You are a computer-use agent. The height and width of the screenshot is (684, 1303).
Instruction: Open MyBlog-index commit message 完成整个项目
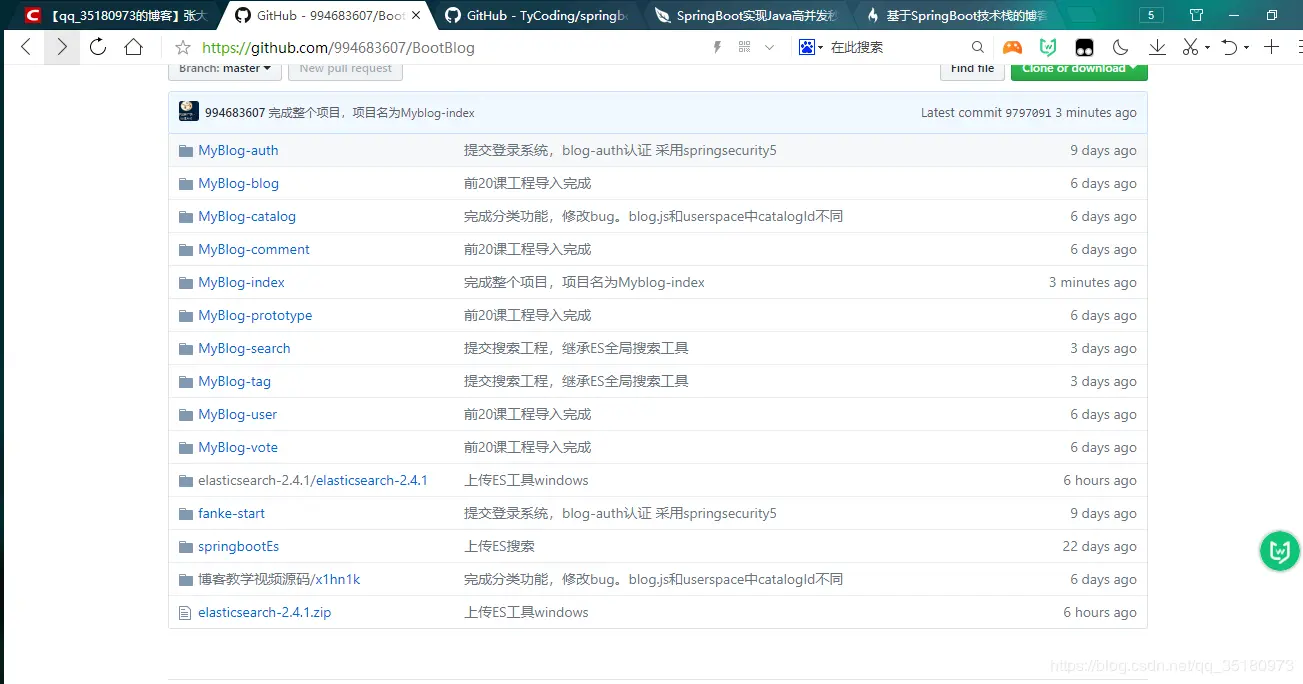tap(584, 282)
